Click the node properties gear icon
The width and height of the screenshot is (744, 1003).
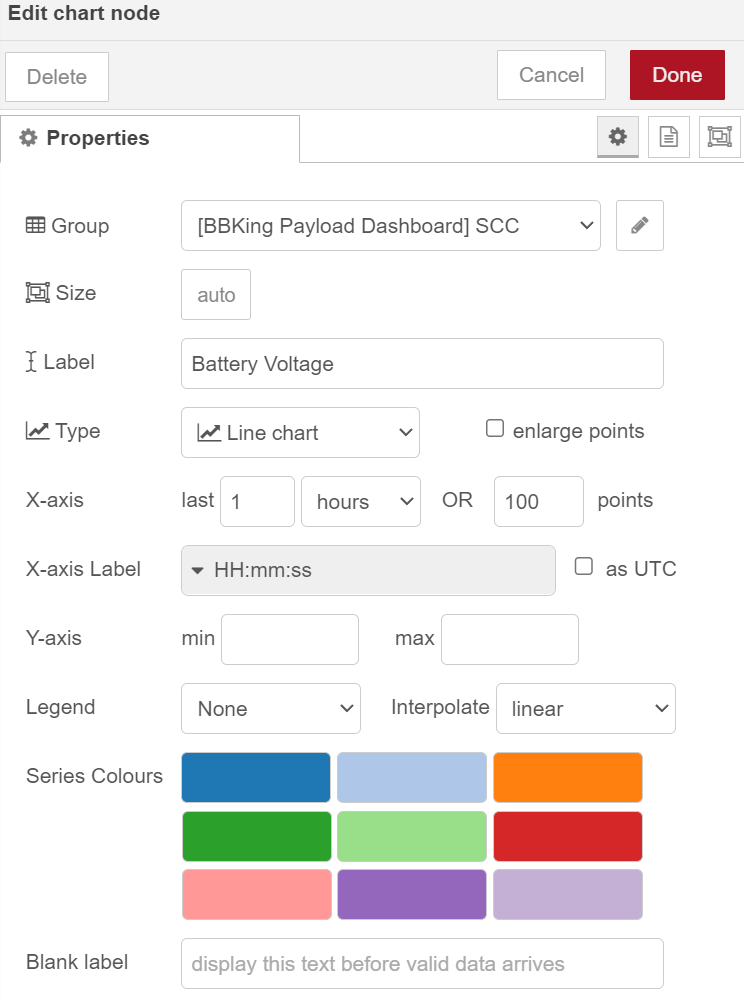(x=618, y=137)
